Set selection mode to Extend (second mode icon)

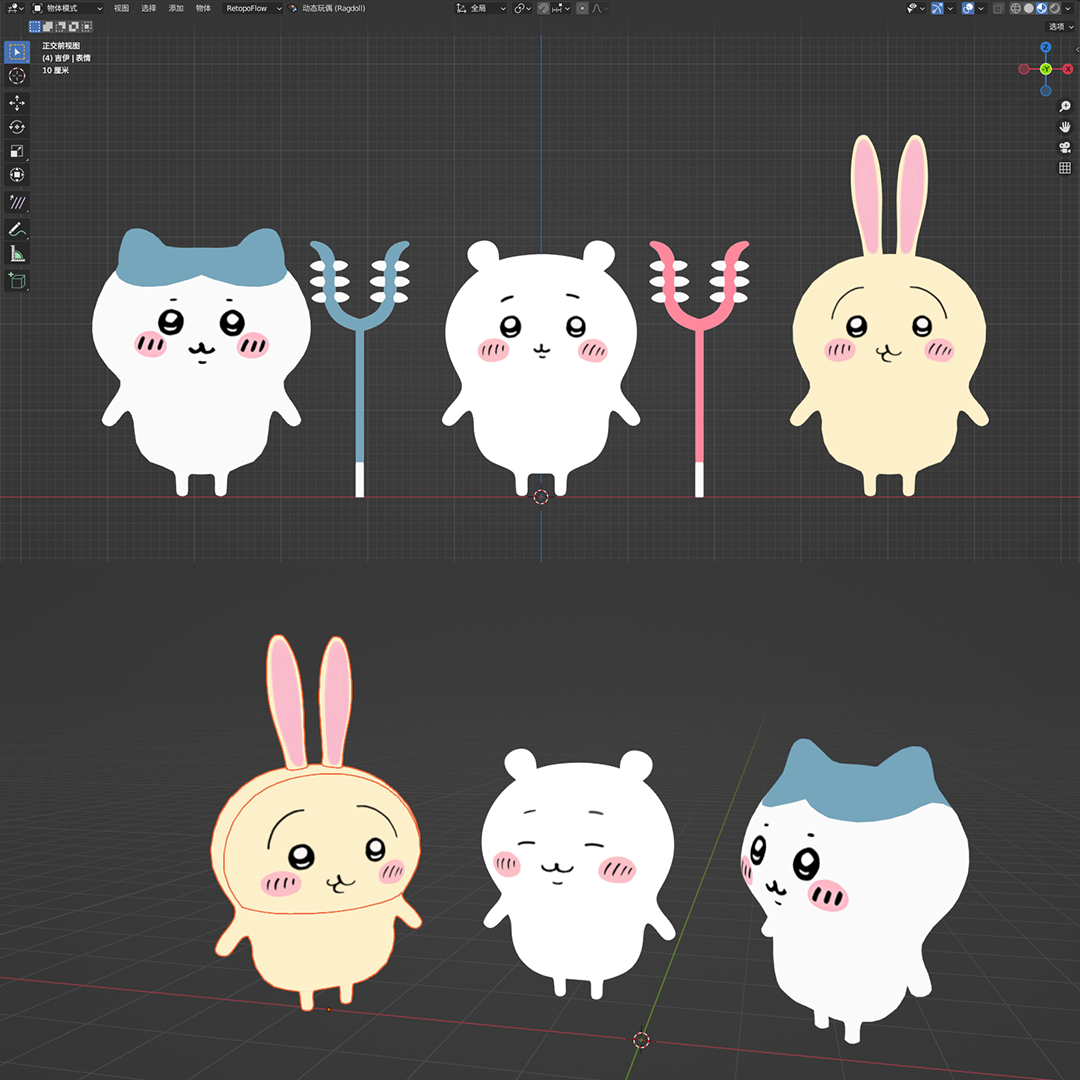pyautogui.click(x=48, y=27)
